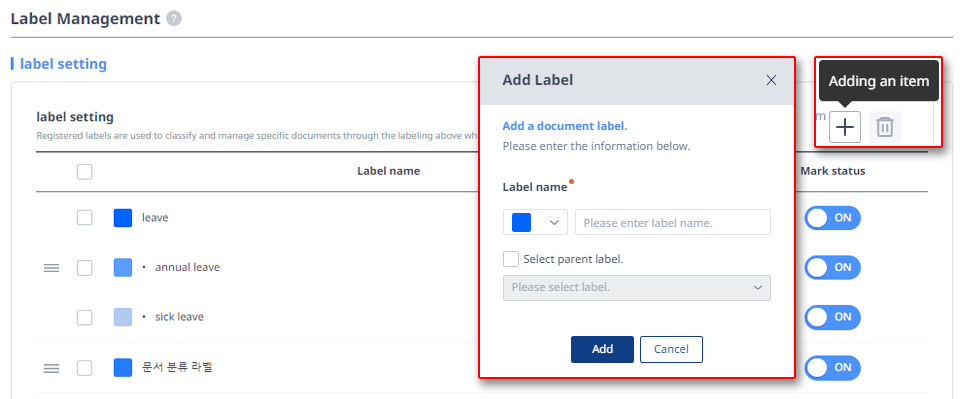
Task: Toggle mark status for sick leave
Action: tap(833, 317)
